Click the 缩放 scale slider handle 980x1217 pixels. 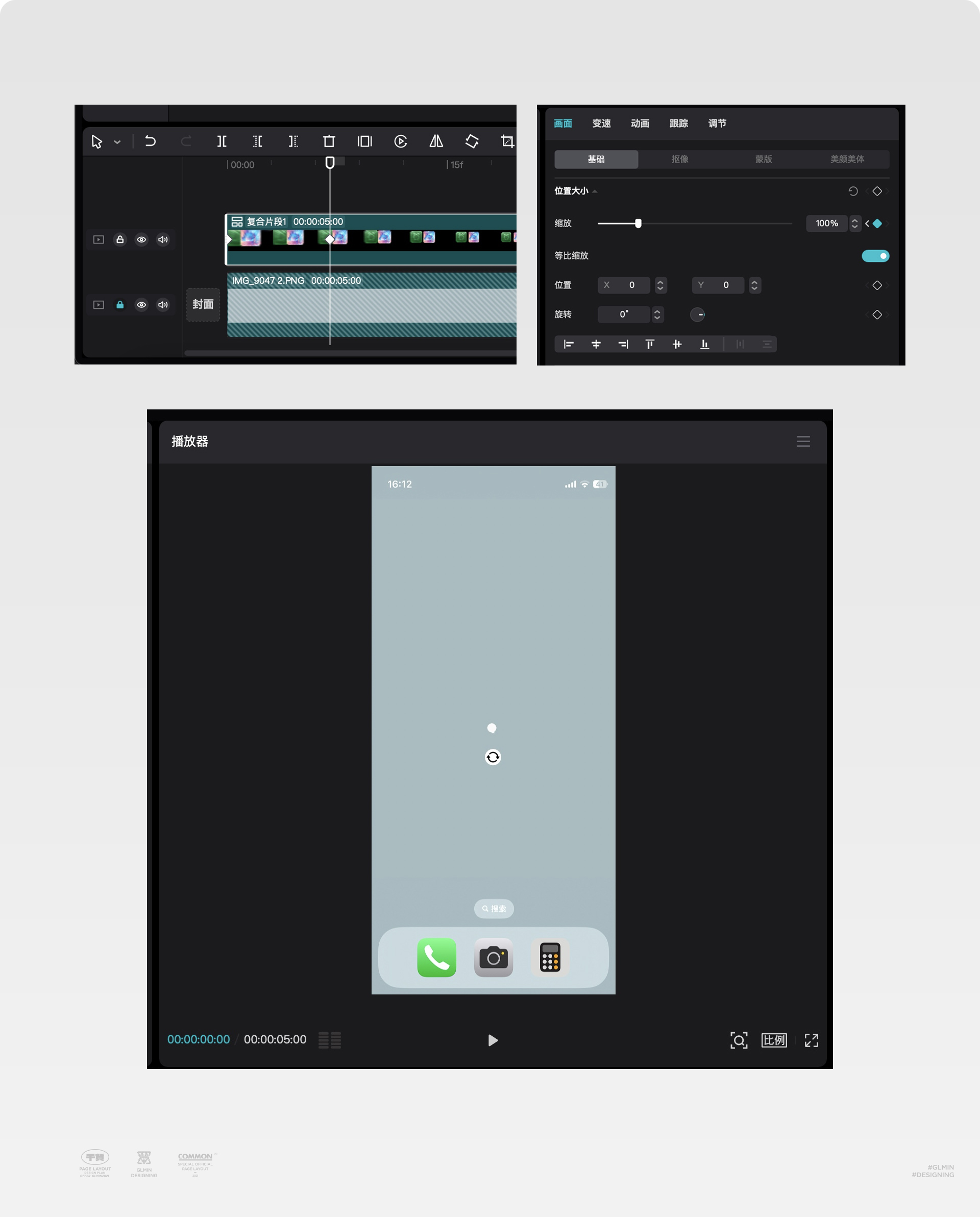click(638, 224)
